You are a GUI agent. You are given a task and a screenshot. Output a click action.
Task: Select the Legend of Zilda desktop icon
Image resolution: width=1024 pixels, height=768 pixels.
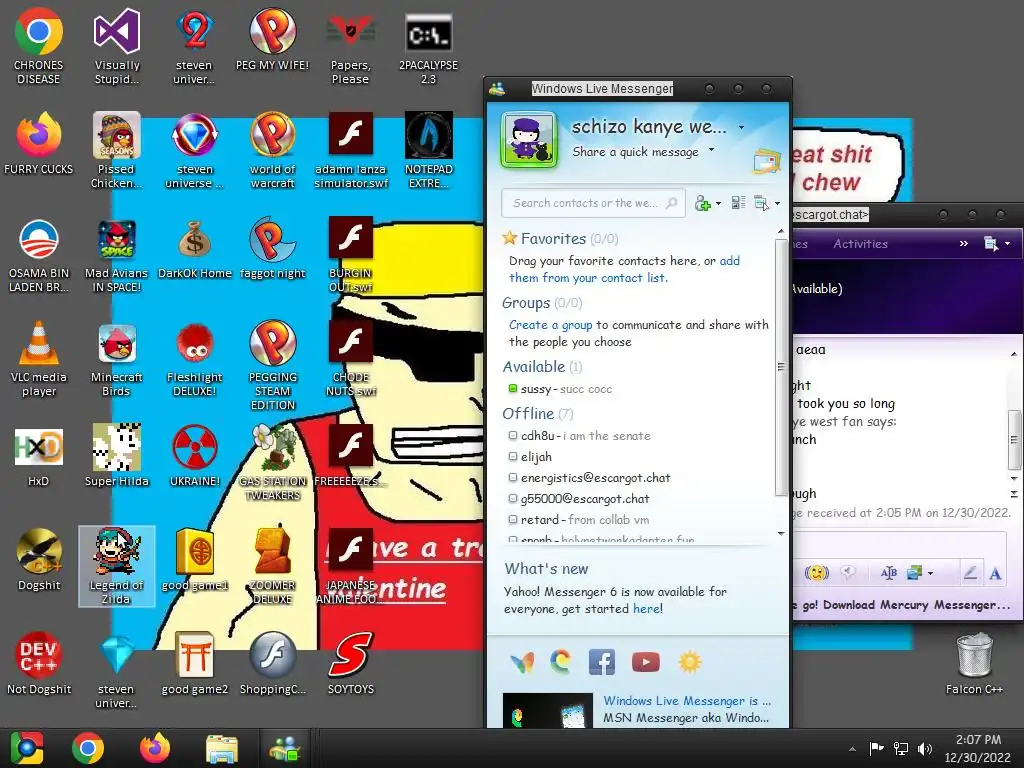click(x=117, y=566)
